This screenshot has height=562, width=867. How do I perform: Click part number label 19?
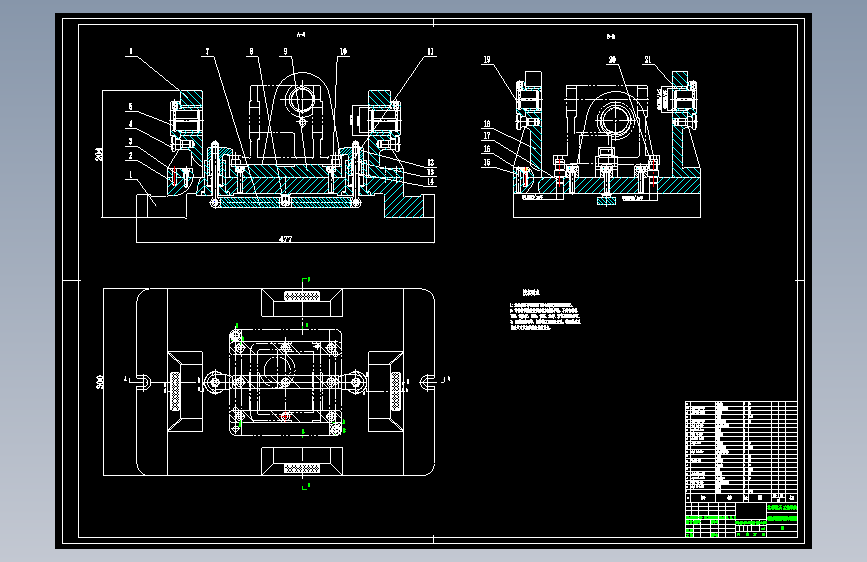[487, 60]
